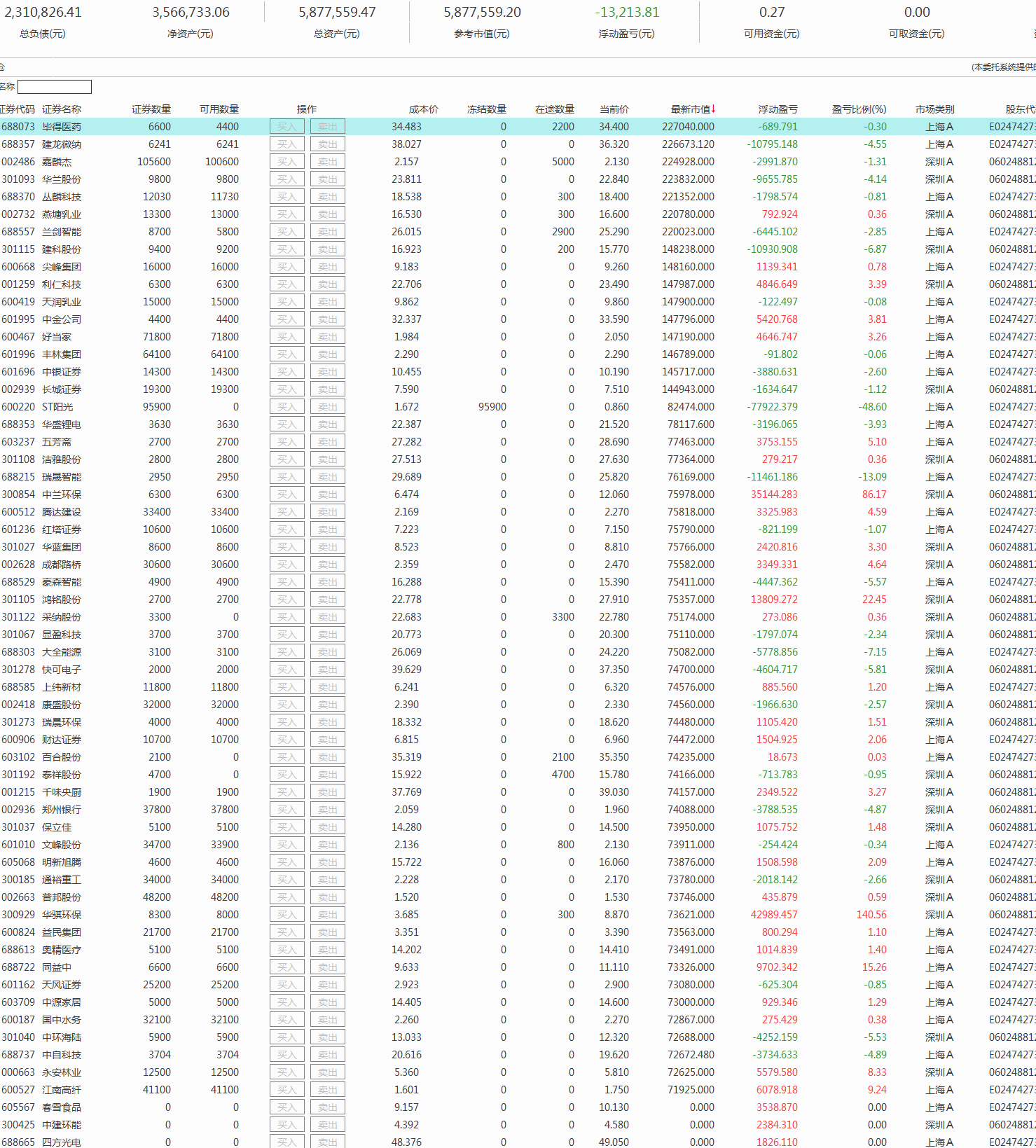Click 买入 button for 华骐环保

pos(287,915)
